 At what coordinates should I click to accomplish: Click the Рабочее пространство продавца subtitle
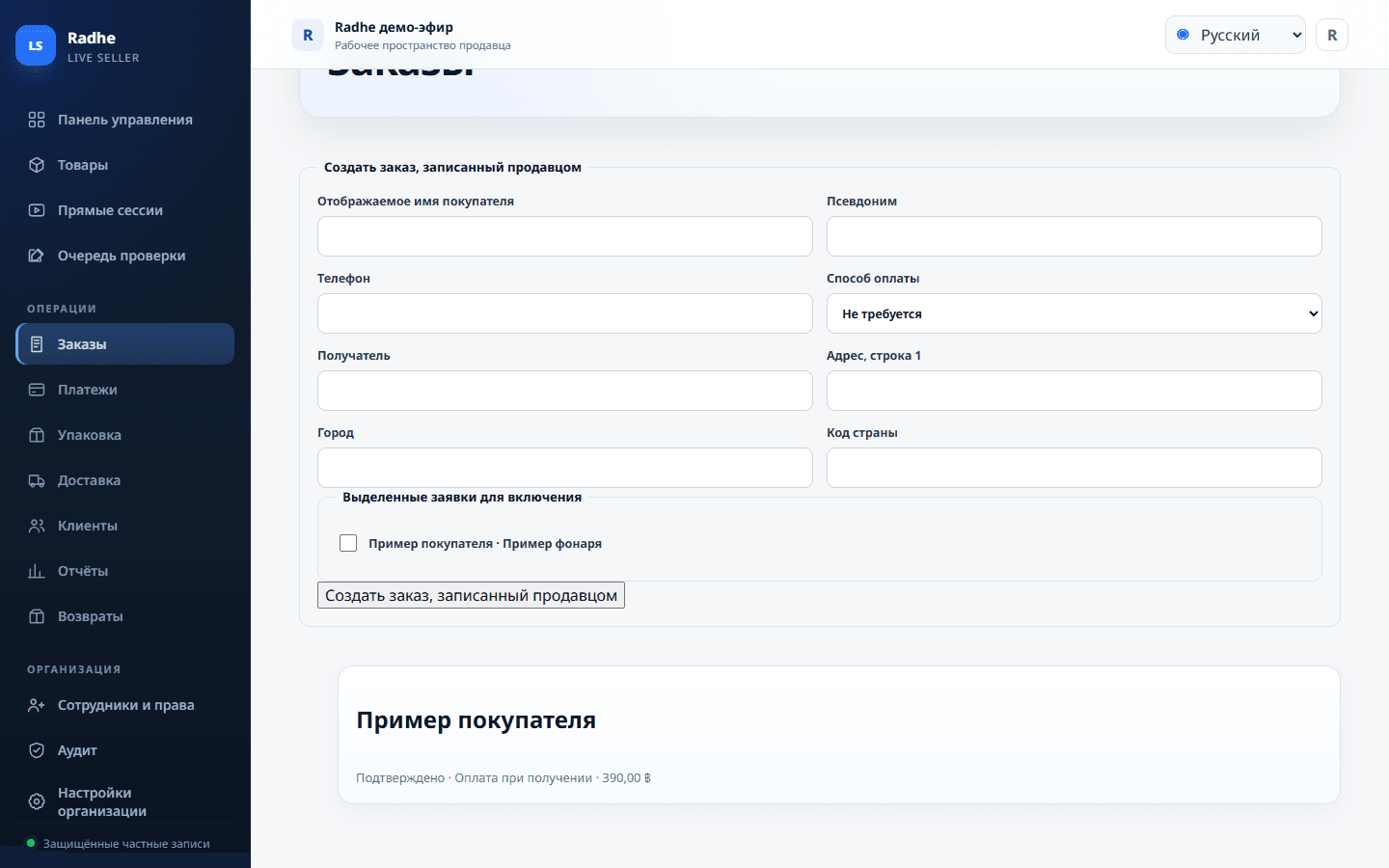click(422, 45)
